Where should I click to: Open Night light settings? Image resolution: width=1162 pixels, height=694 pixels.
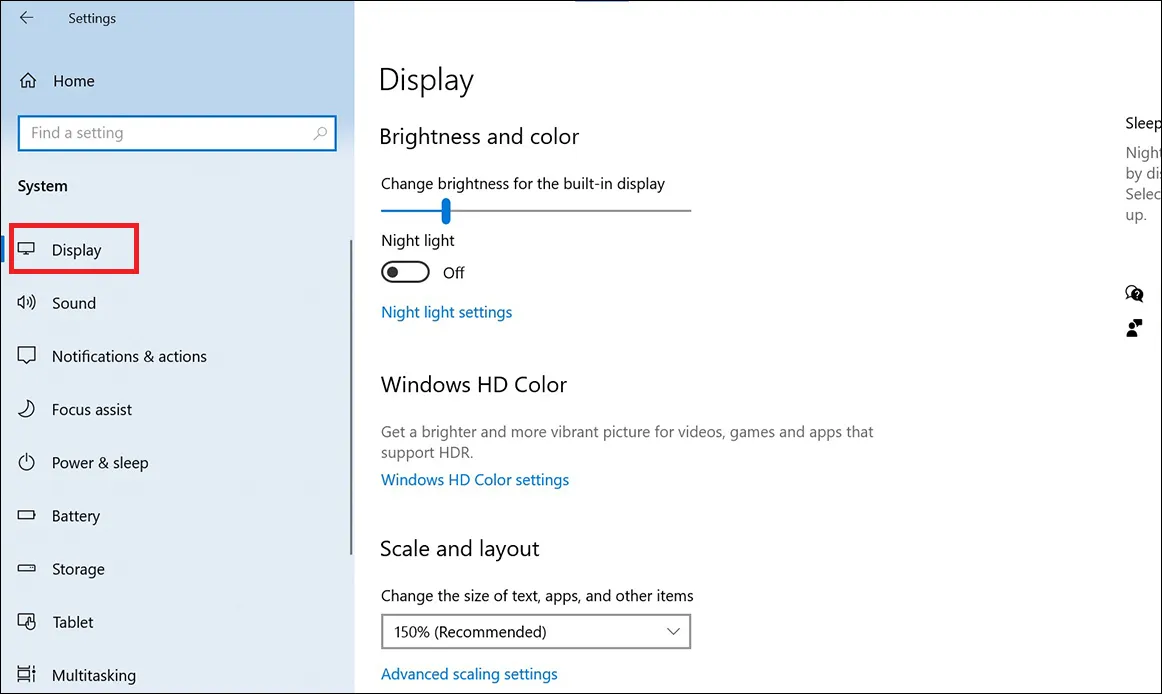pos(446,312)
